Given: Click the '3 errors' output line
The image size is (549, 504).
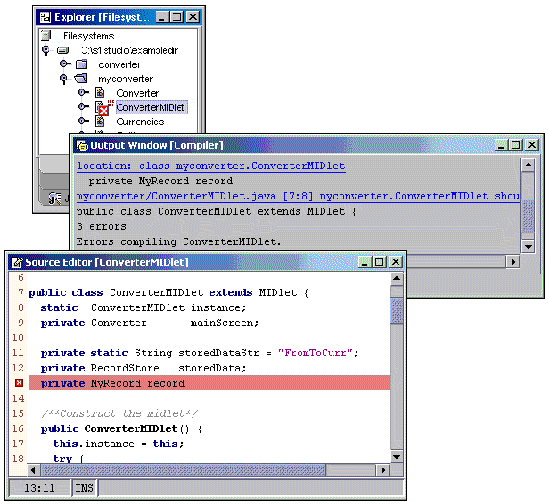Looking at the screenshot, I should (x=102, y=227).
